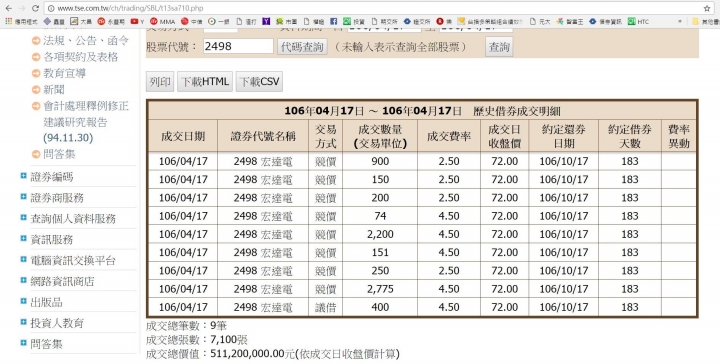Click the 下載HTML button
This screenshot has height=364, width=720.
click(205, 82)
